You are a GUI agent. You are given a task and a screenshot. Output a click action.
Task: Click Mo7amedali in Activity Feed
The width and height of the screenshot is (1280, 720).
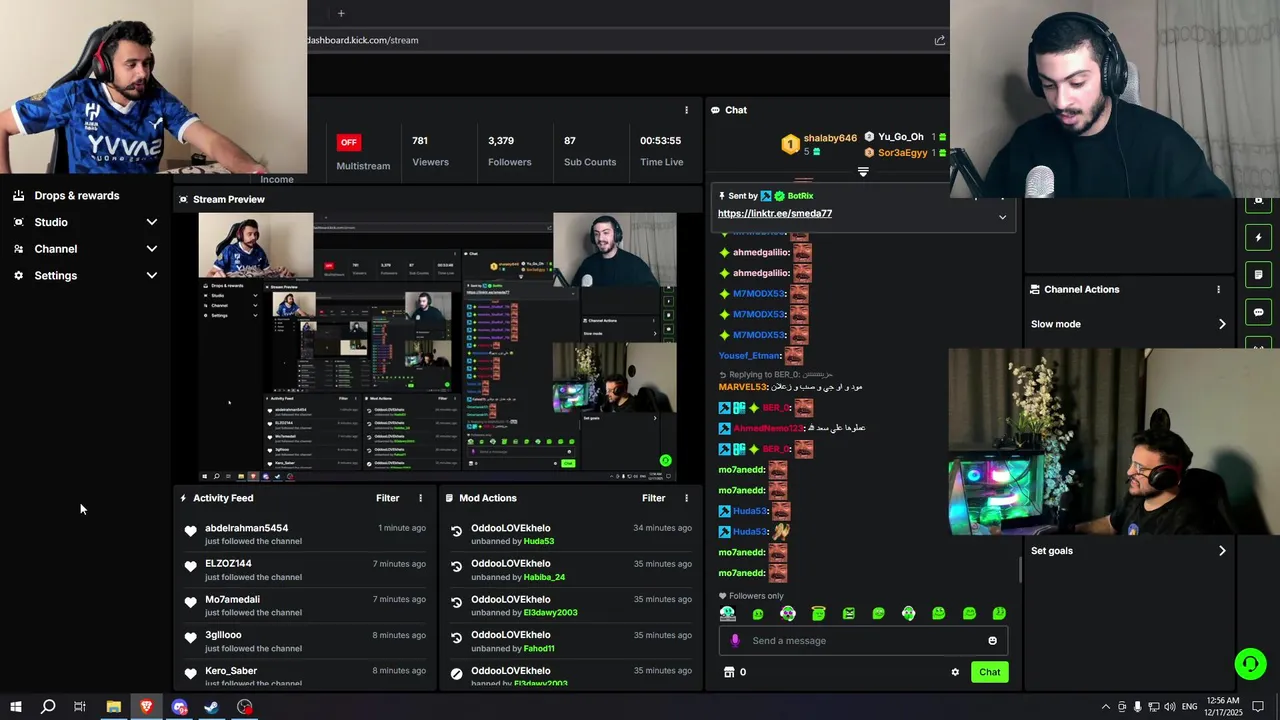232,600
